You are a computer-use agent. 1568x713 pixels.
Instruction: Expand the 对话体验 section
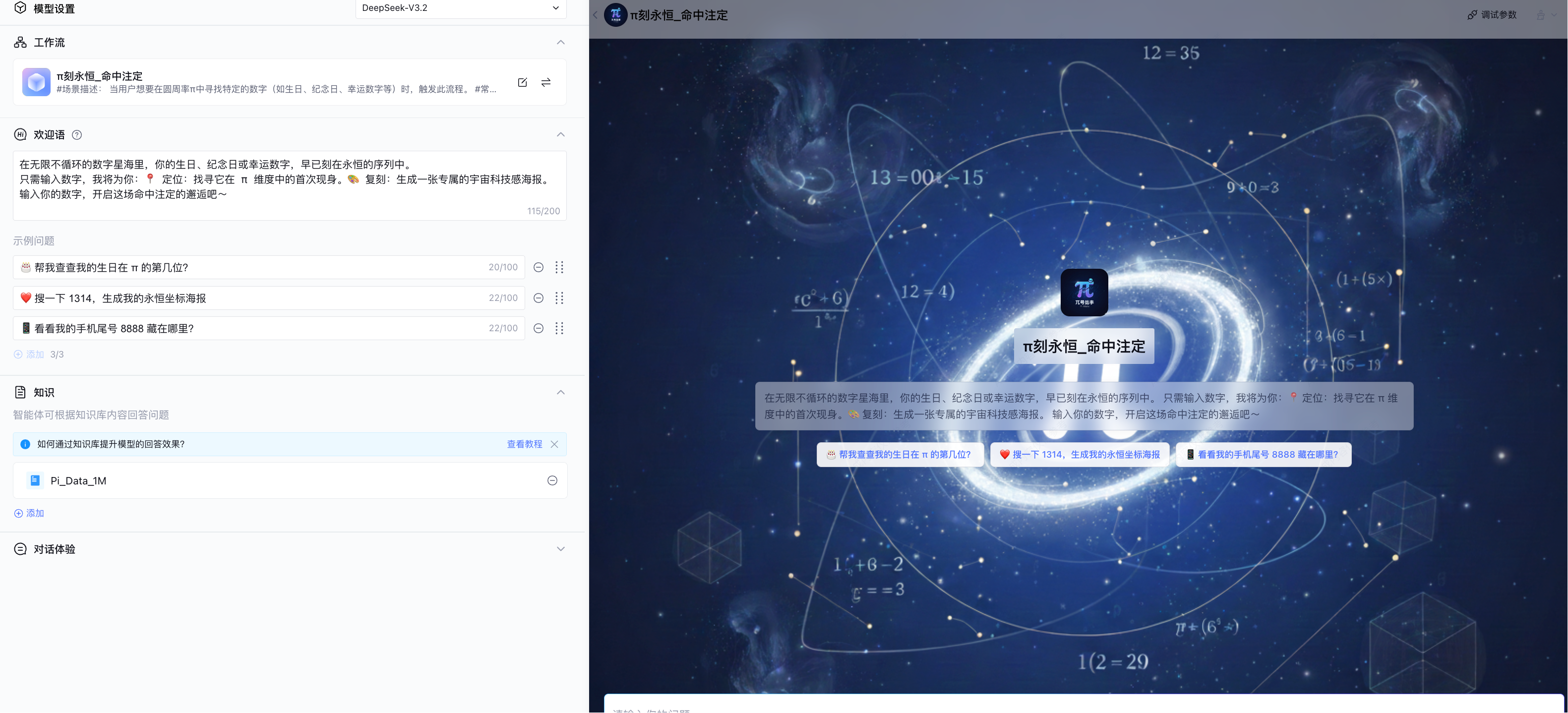pos(561,549)
